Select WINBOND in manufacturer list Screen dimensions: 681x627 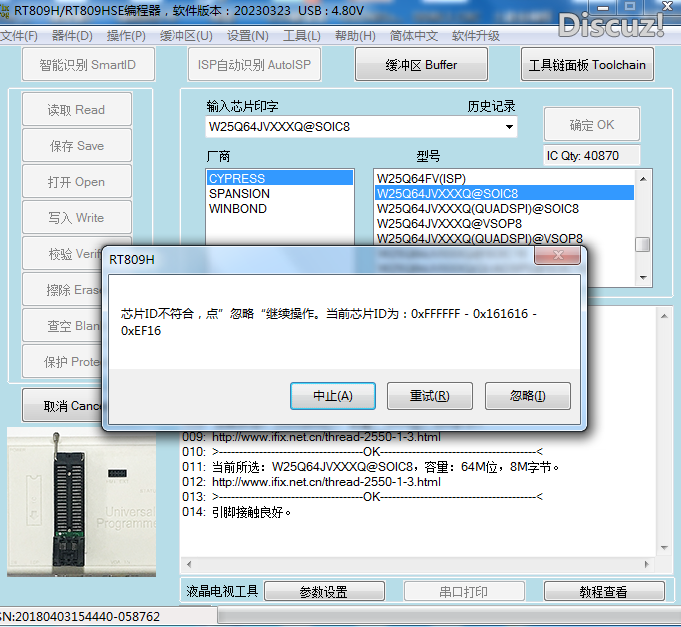(280, 208)
